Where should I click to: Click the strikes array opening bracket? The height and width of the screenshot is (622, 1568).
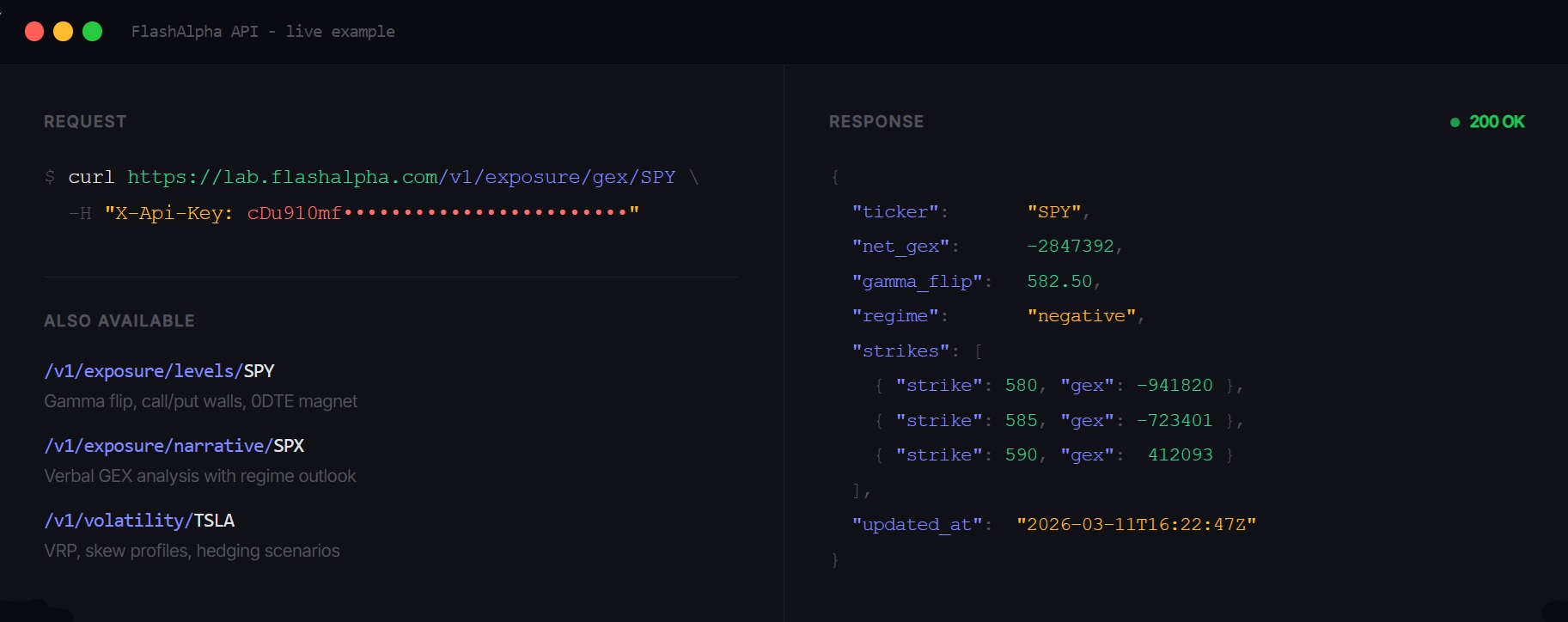(x=978, y=351)
